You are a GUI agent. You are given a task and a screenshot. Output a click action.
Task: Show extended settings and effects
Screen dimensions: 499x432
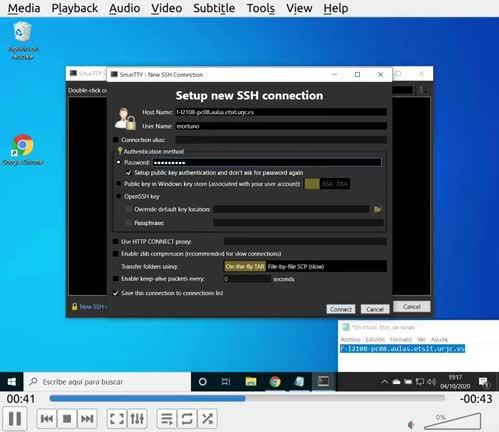(x=137, y=419)
